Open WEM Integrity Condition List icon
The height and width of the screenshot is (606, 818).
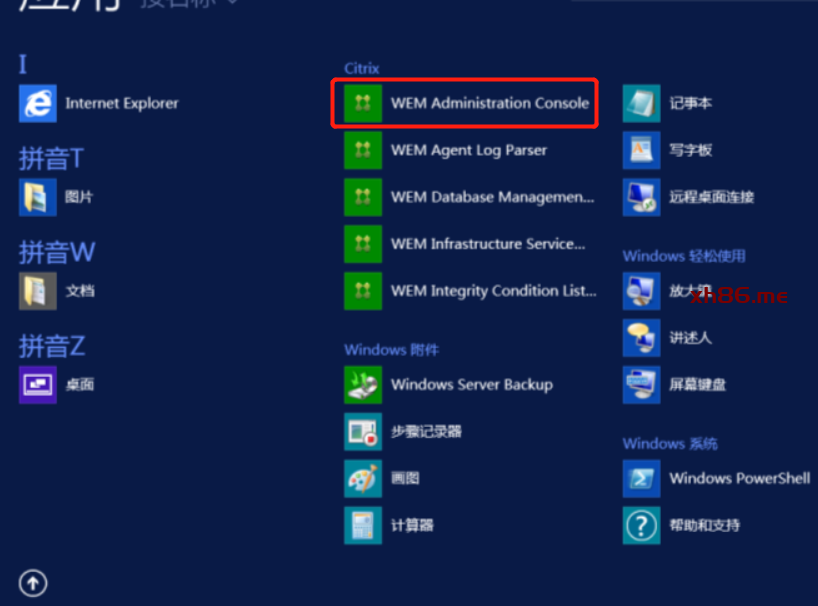point(363,291)
